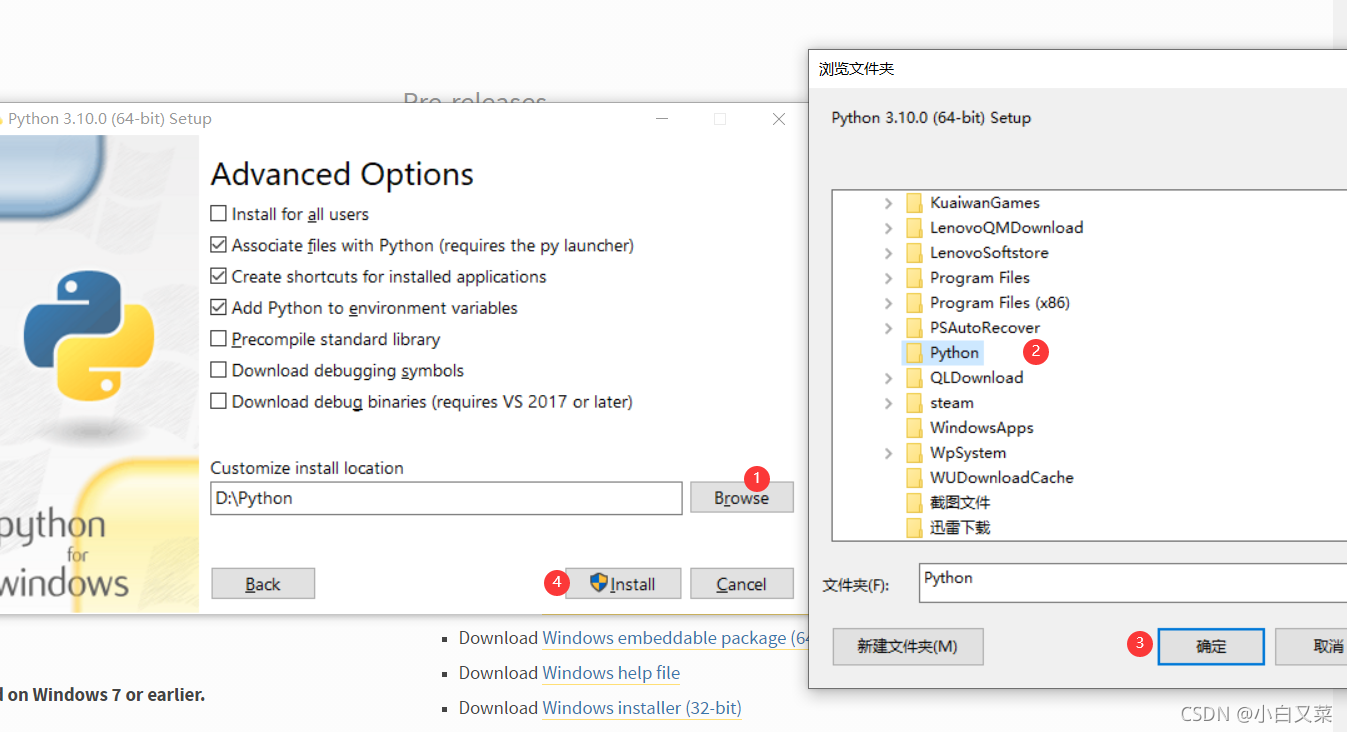Select the 截图文件 folder icon

(914, 503)
